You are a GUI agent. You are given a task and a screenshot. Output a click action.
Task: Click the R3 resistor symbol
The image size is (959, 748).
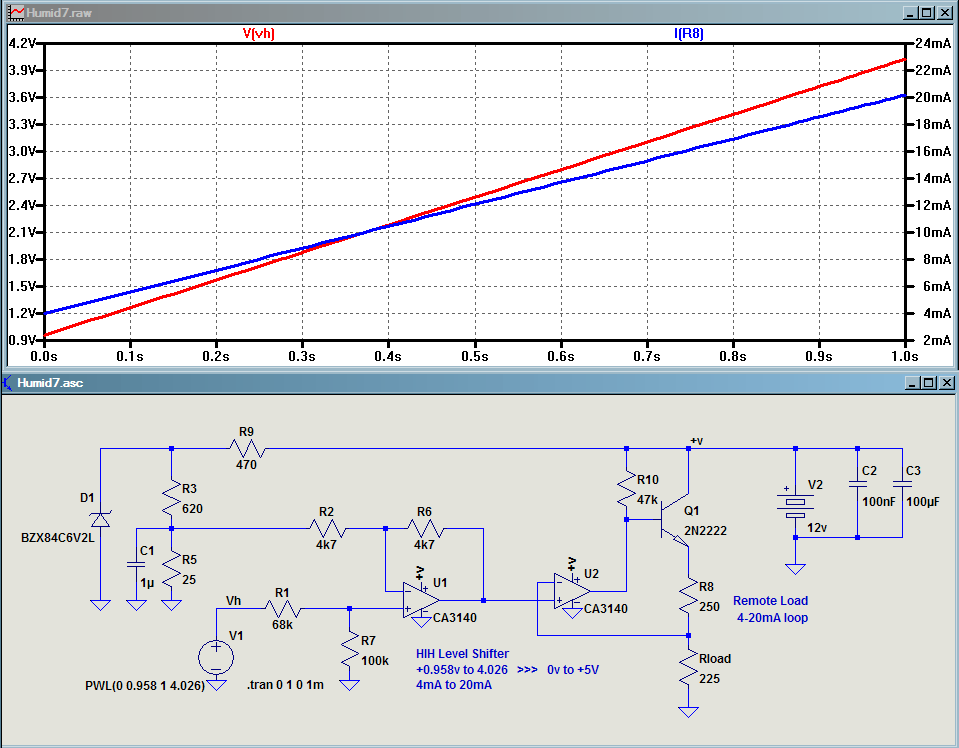171,499
